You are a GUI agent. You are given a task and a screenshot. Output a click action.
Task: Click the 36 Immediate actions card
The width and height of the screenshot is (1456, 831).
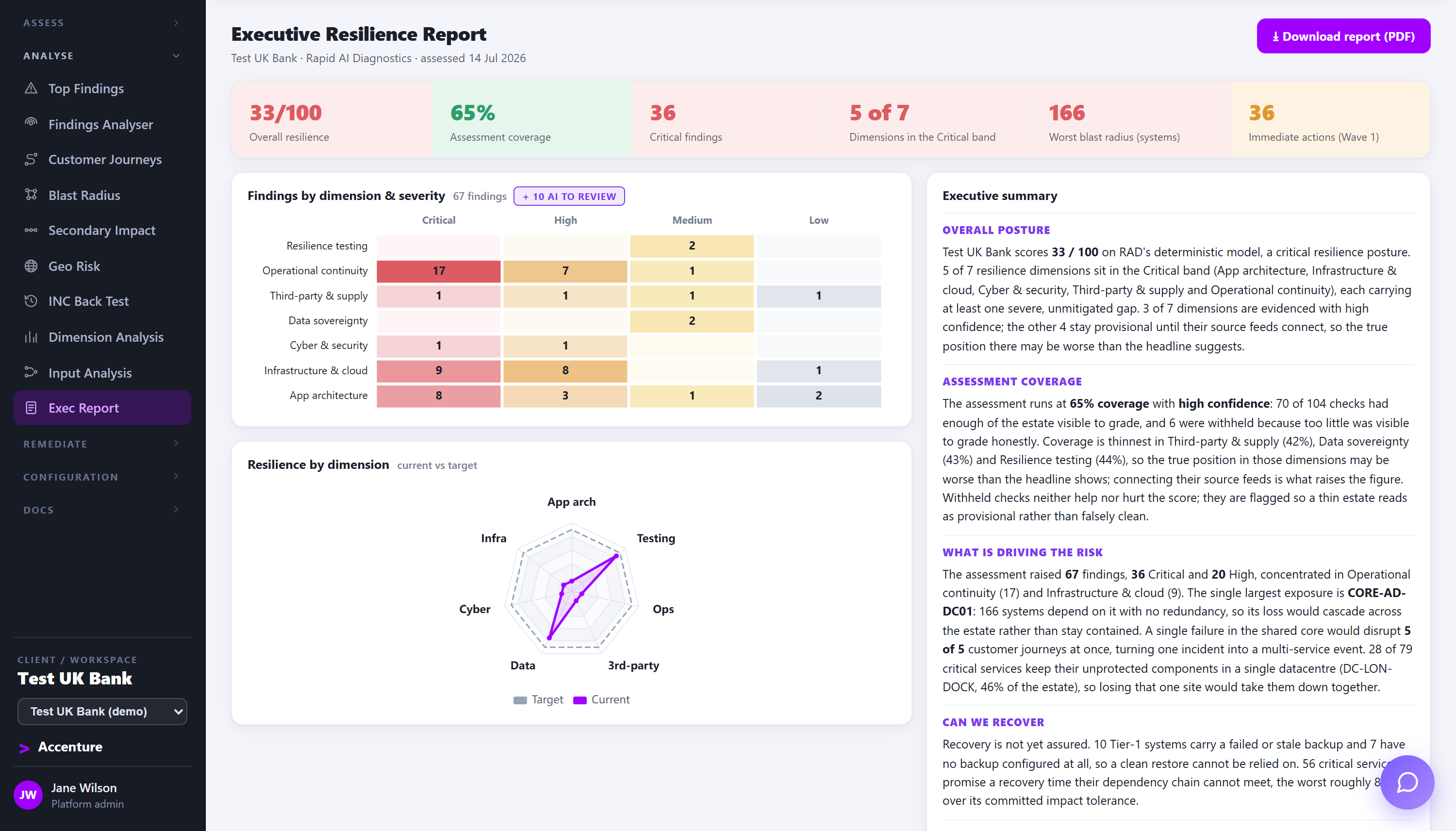1330,119
